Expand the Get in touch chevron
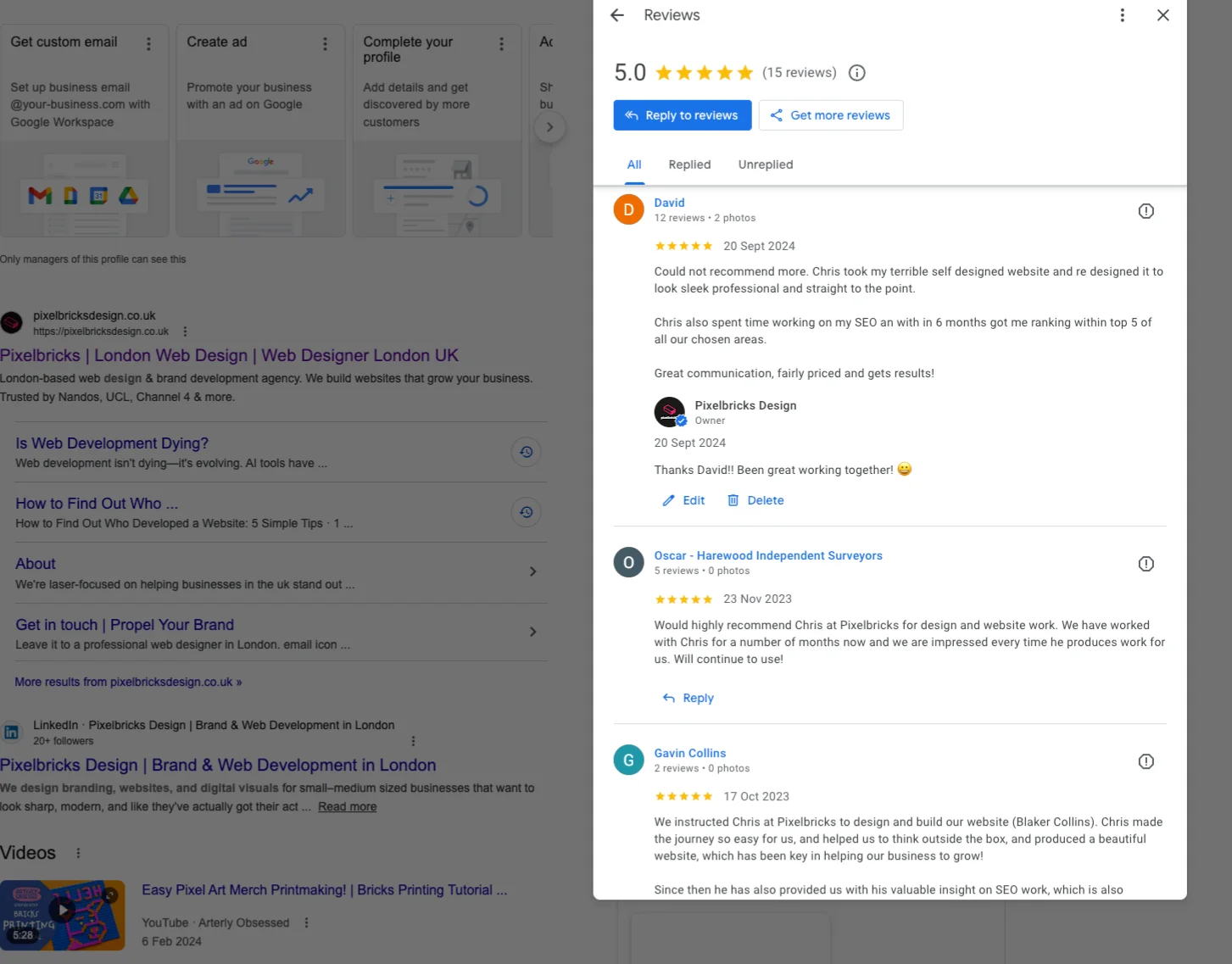1232x964 pixels. pyautogui.click(x=532, y=632)
